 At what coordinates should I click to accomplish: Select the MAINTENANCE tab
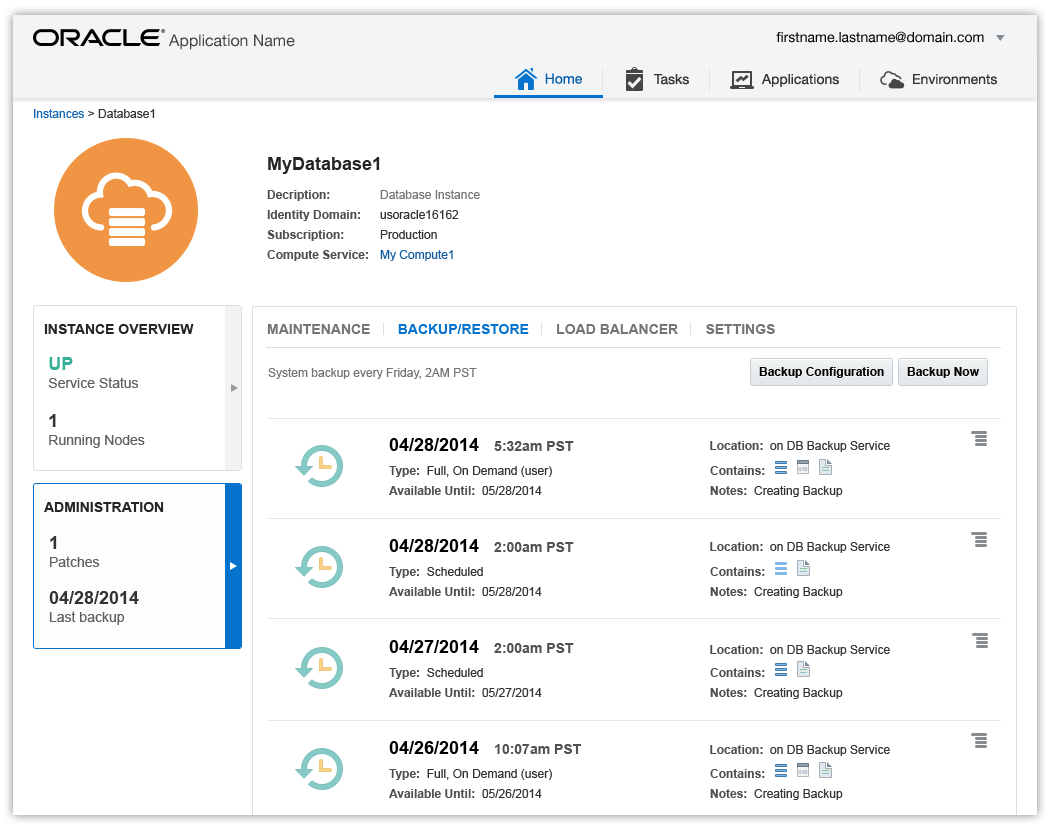tap(319, 330)
